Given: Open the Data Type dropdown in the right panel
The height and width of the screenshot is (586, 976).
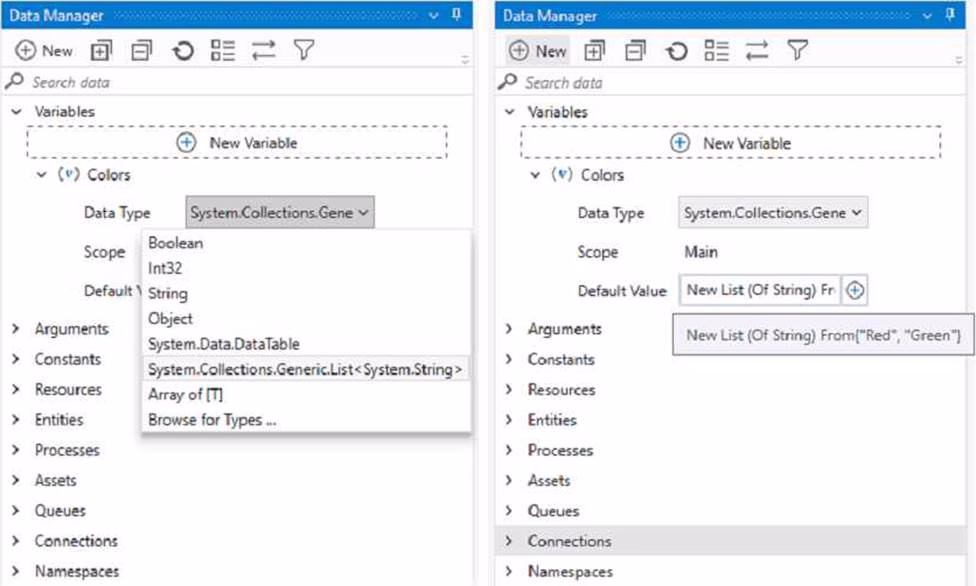Looking at the screenshot, I should pos(773,213).
